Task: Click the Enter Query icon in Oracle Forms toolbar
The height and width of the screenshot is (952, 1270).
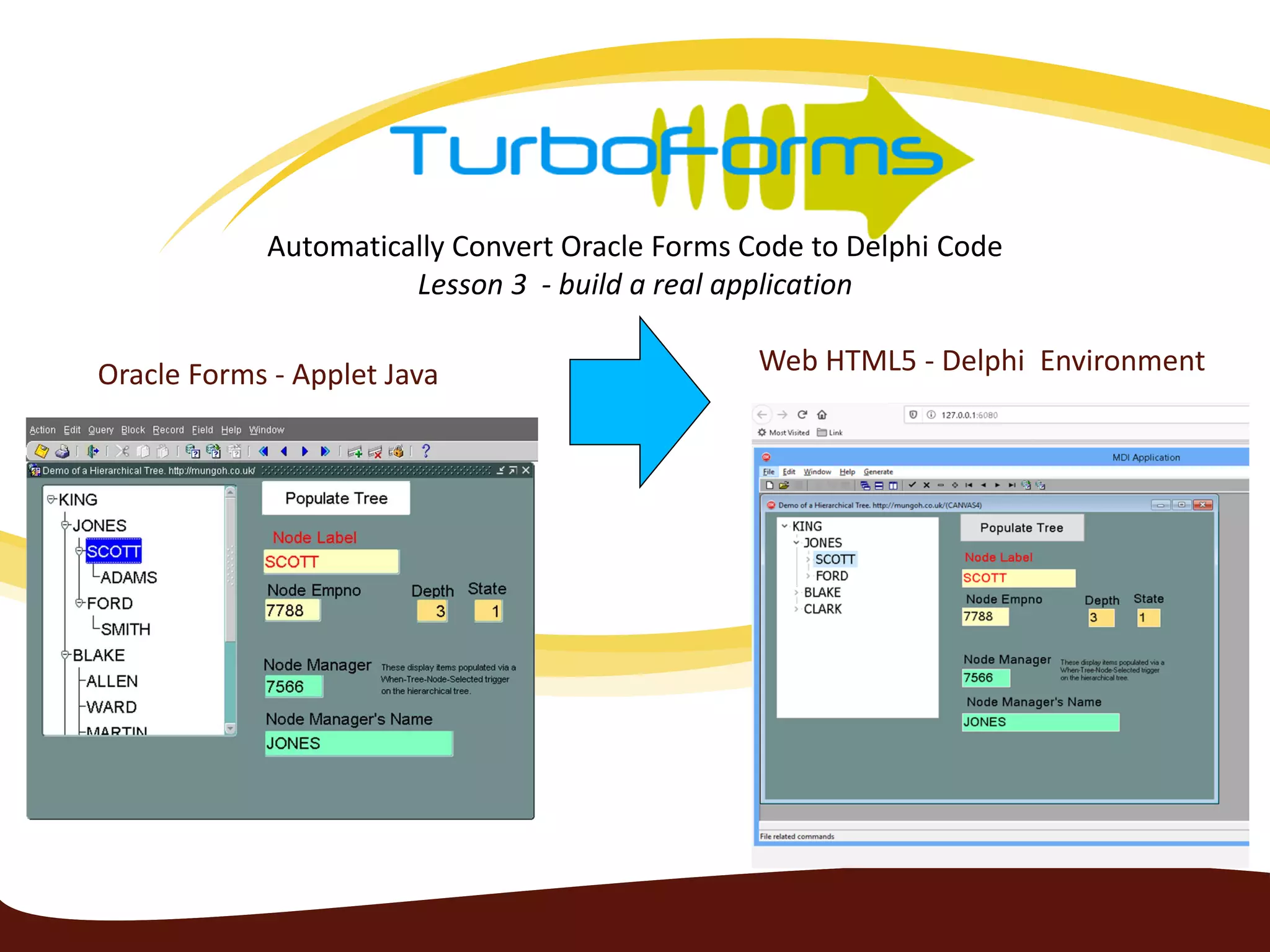Action: 193,451
